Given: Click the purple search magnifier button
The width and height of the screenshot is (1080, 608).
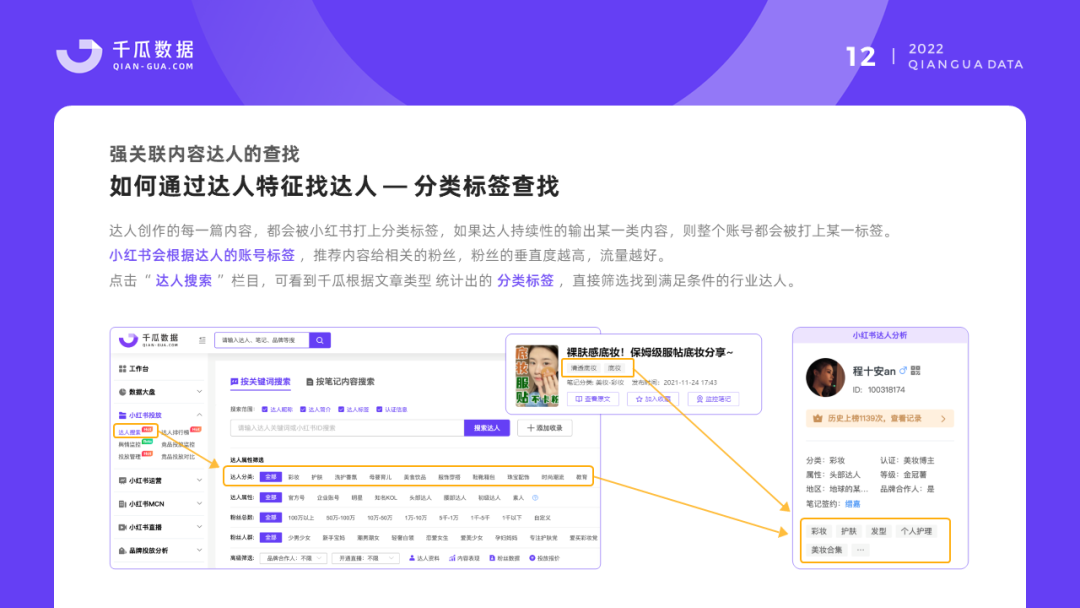Looking at the screenshot, I should (x=320, y=340).
